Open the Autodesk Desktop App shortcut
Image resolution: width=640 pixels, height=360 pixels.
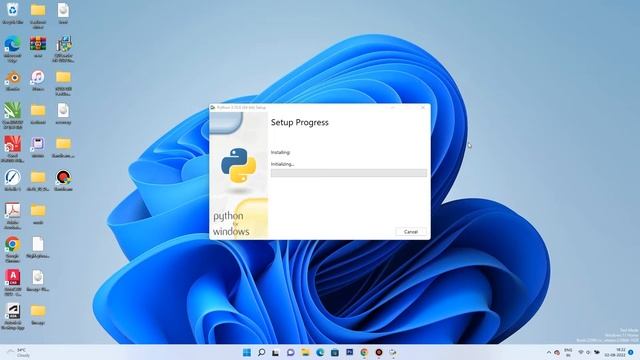(13, 316)
